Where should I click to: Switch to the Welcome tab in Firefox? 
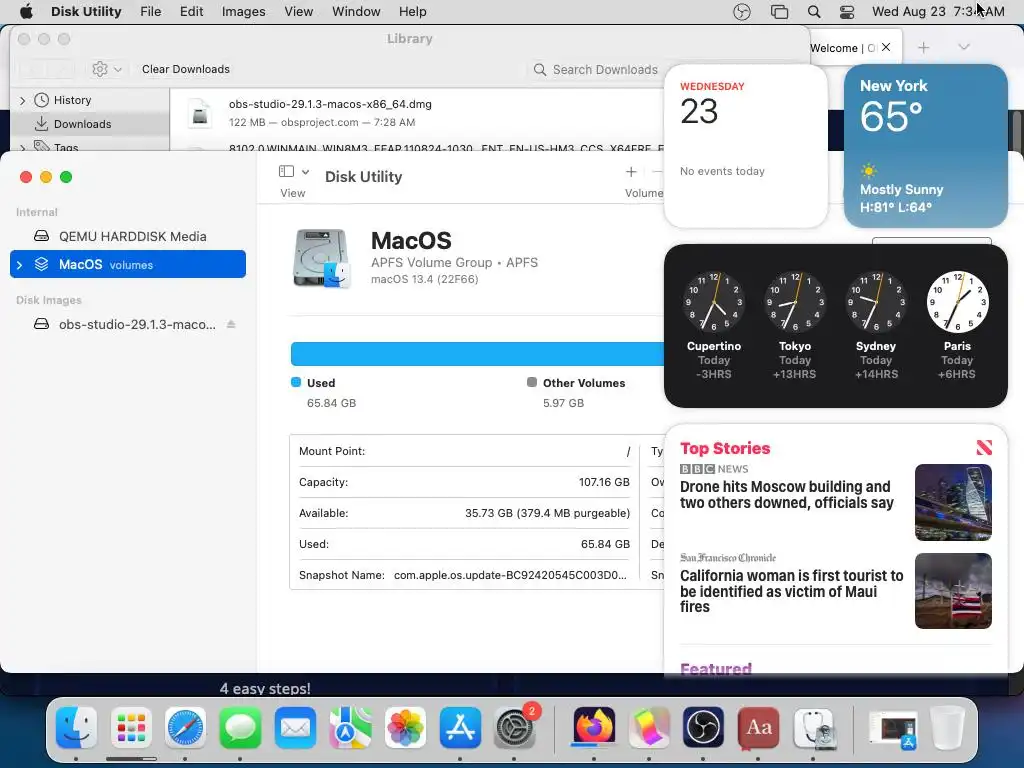pos(841,48)
